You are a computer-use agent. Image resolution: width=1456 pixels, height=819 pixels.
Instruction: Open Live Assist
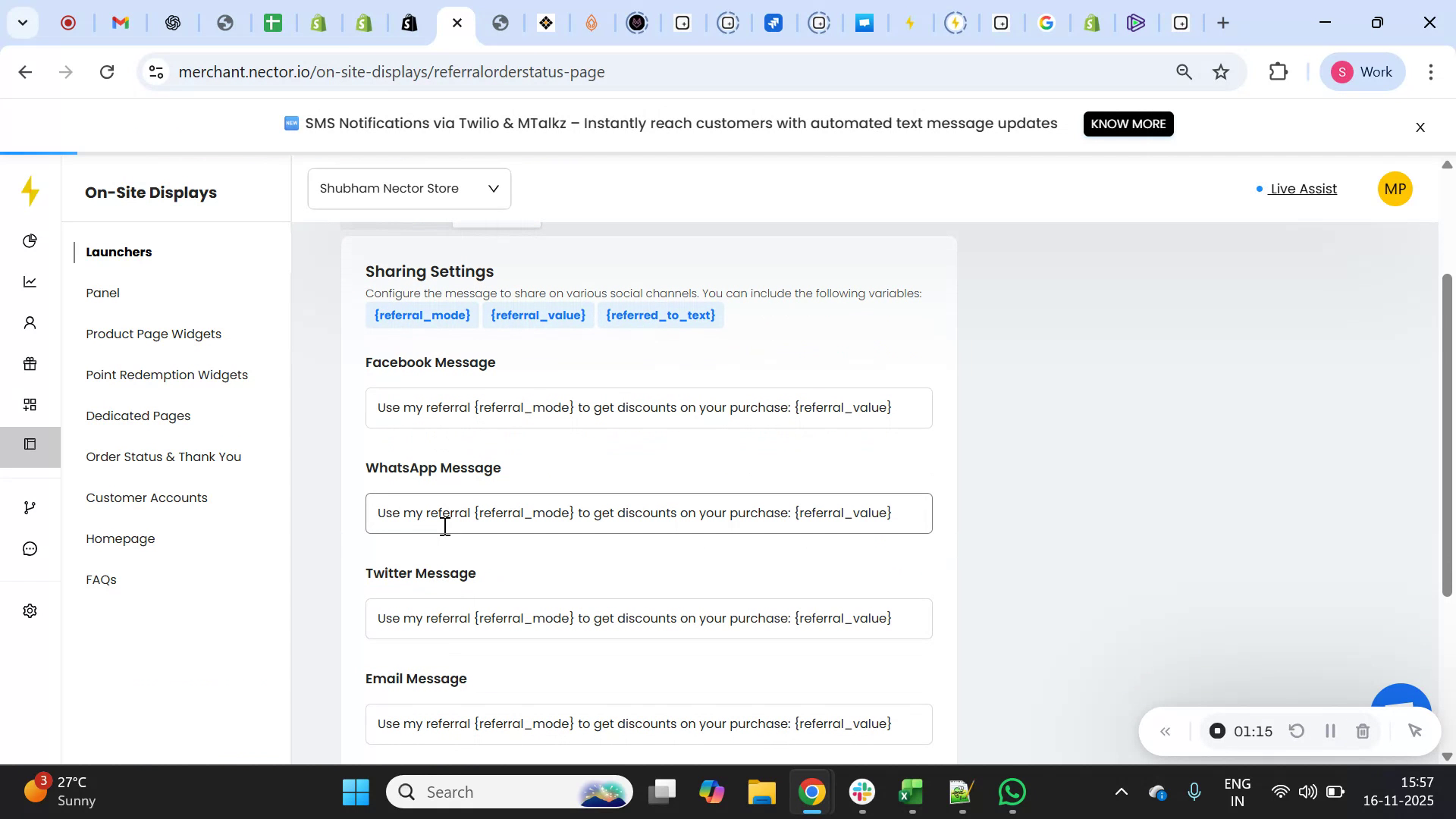coord(1301,189)
